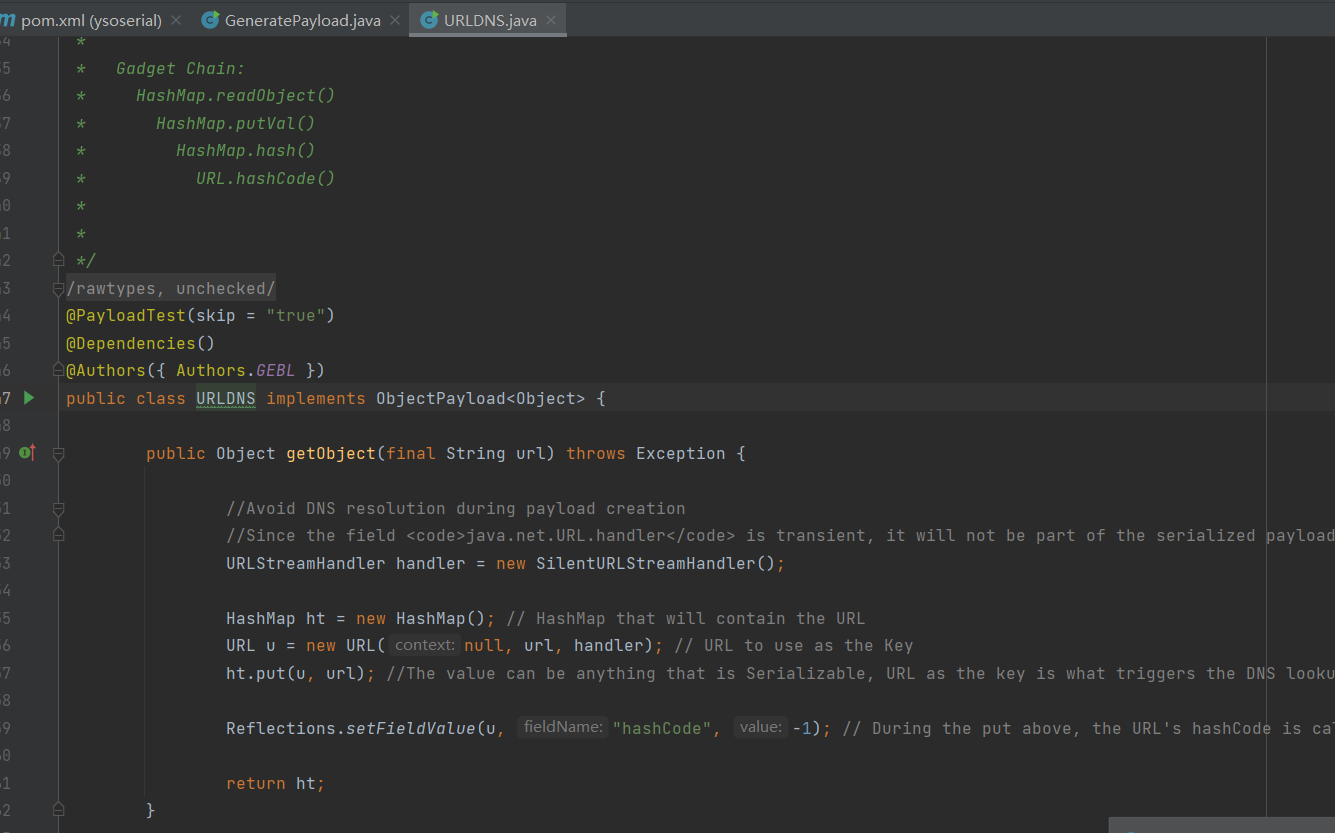Screen dimensions: 1335x833
Task: Click the 'context:' inlay hint in new URL call
Action: [425, 646]
